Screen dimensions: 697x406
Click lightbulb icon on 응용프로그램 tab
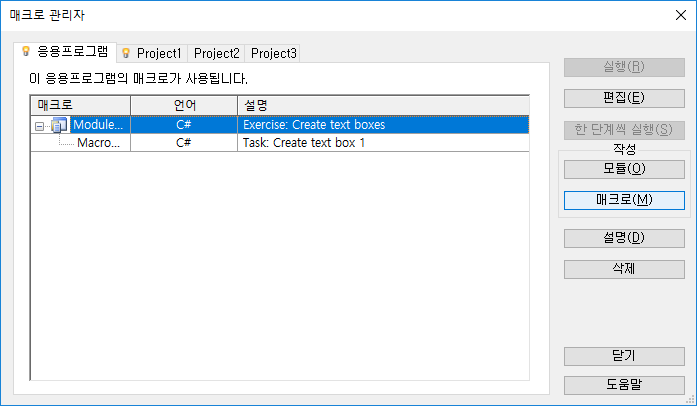[26, 51]
